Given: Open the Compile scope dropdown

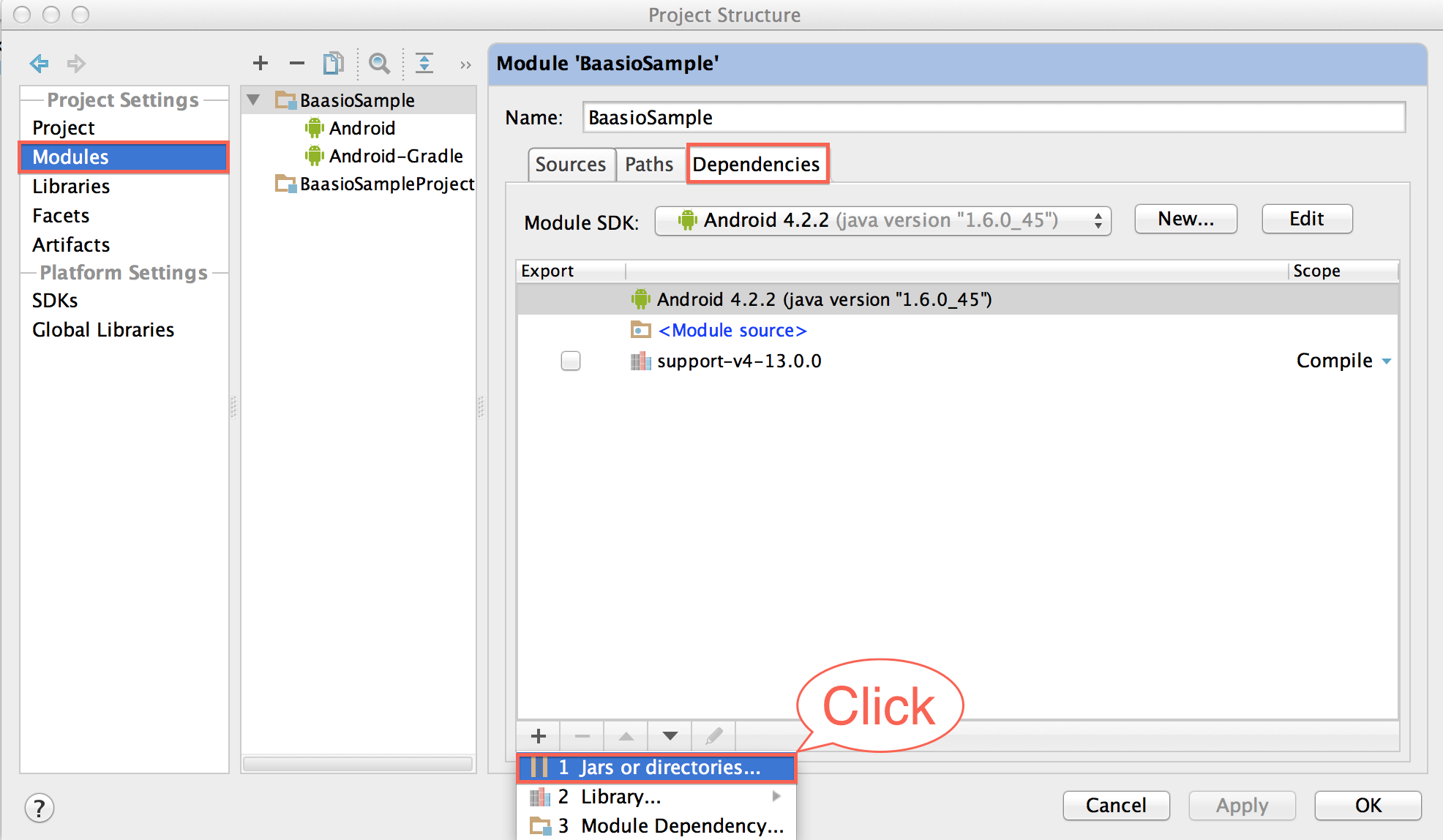Looking at the screenshot, I should [x=1343, y=361].
